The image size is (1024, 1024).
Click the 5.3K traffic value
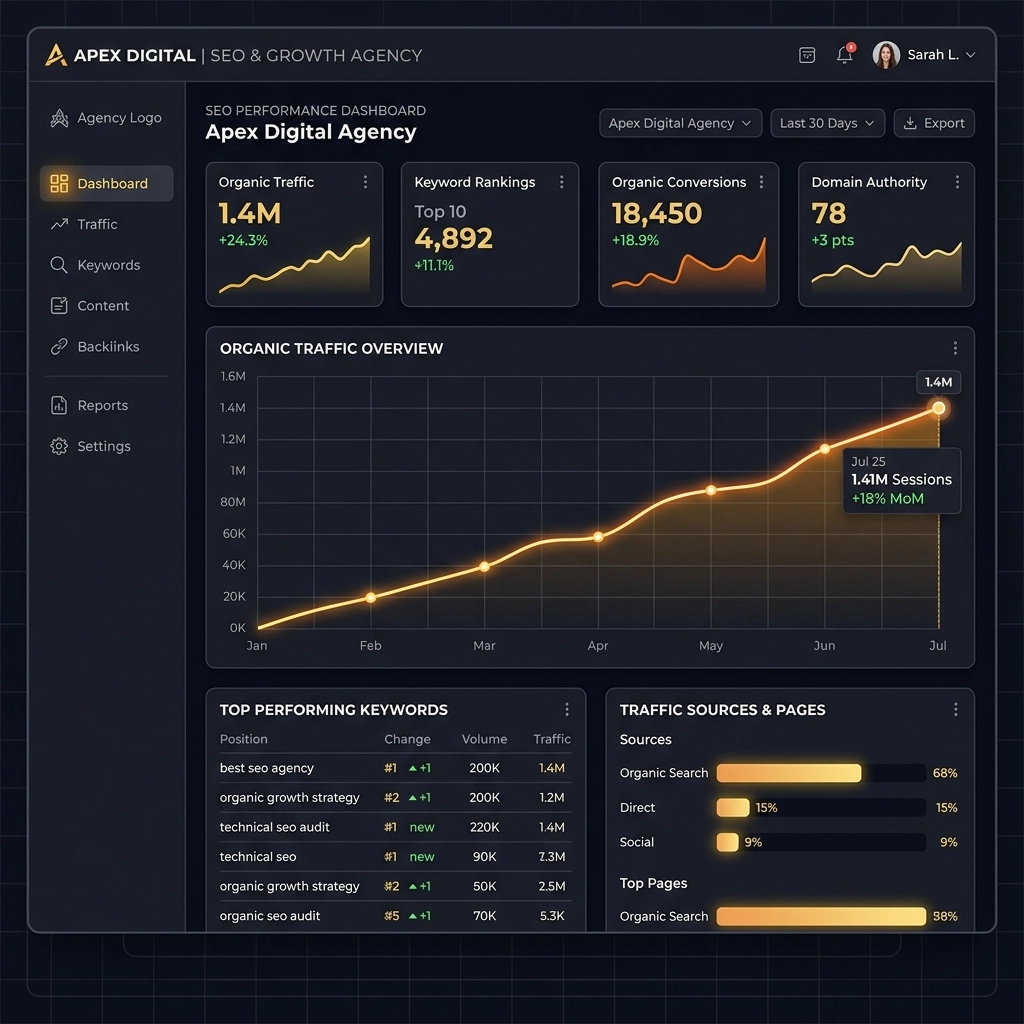coord(552,916)
